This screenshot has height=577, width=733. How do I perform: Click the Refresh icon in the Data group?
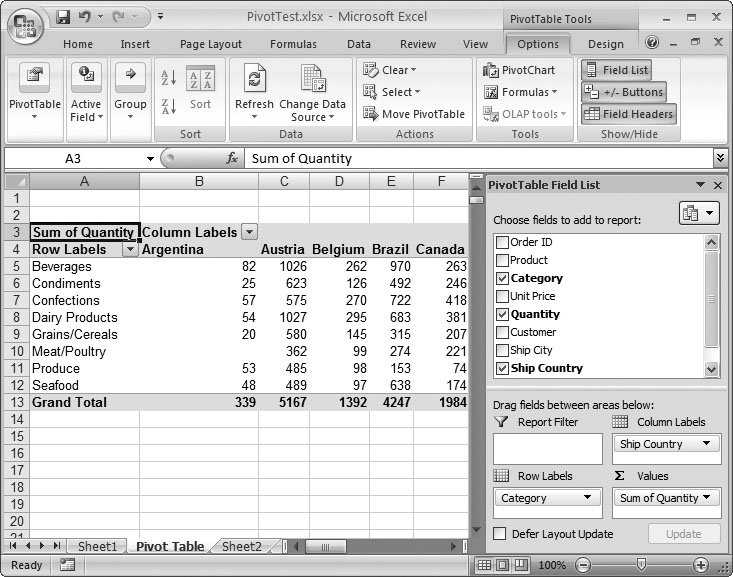[x=254, y=81]
